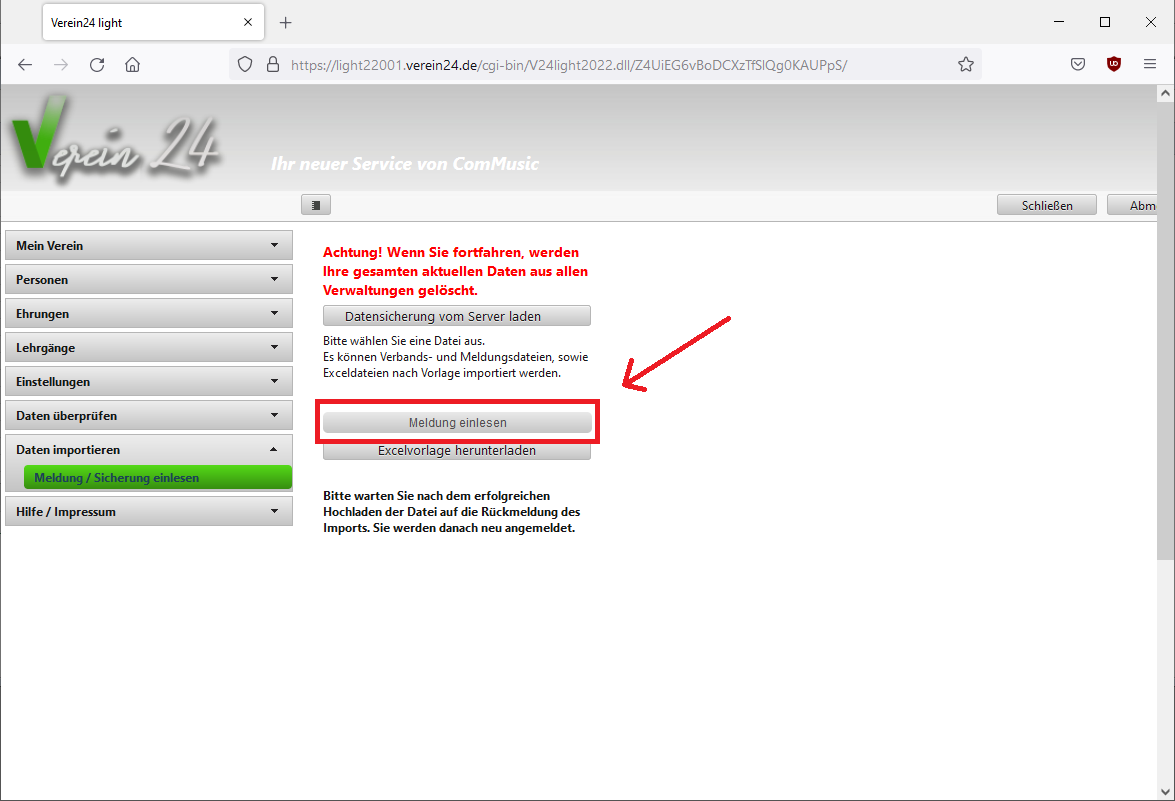Open the Firefox hamburger menu
The height and width of the screenshot is (801, 1175).
1150,65
